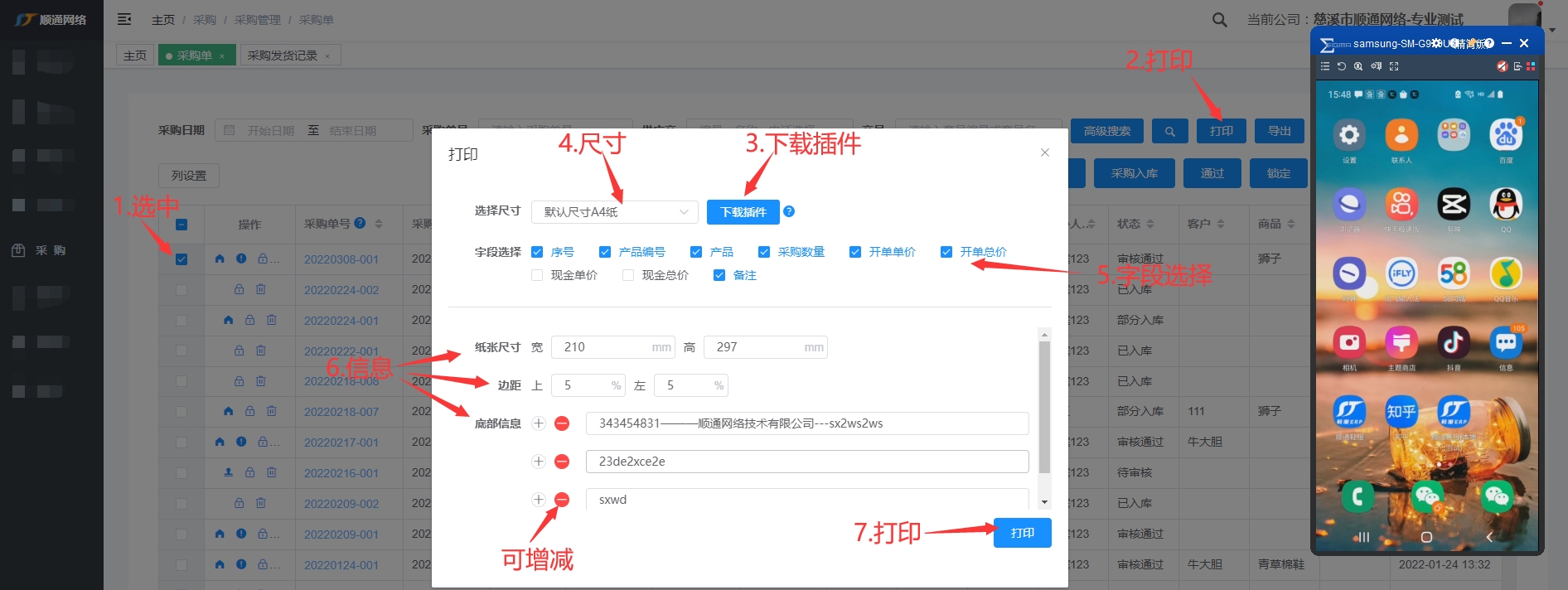This screenshot has width=1568, height=590.
Task: Open TikTok app on phone screen
Action: [x=1454, y=342]
